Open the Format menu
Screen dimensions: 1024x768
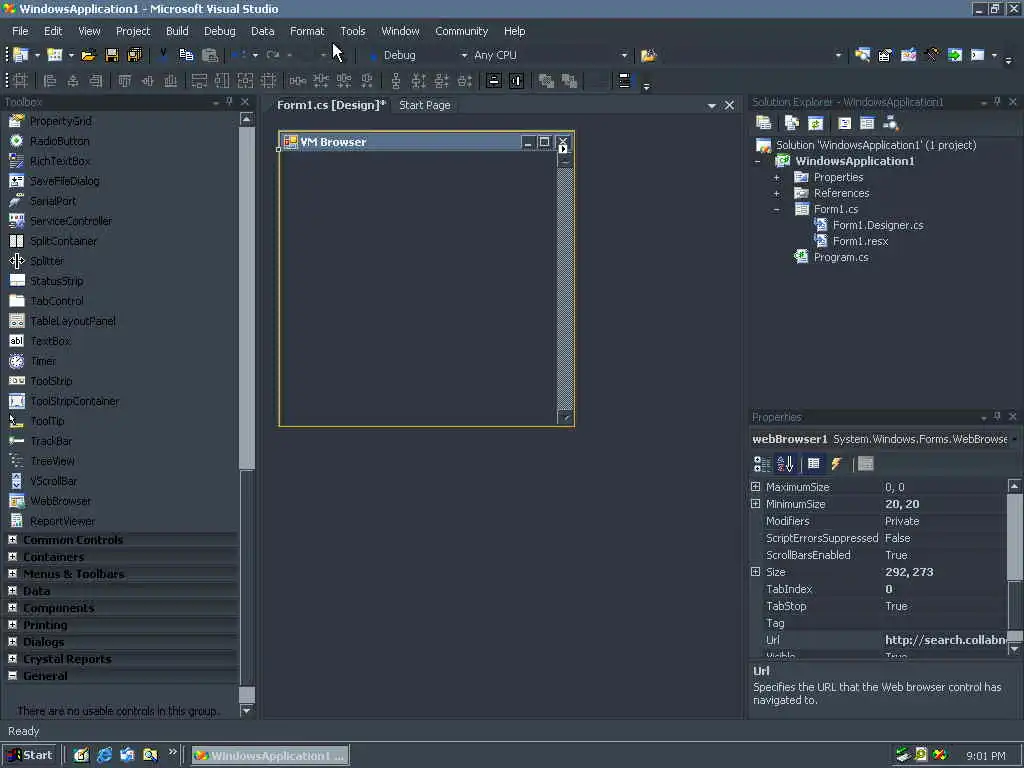tap(307, 31)
